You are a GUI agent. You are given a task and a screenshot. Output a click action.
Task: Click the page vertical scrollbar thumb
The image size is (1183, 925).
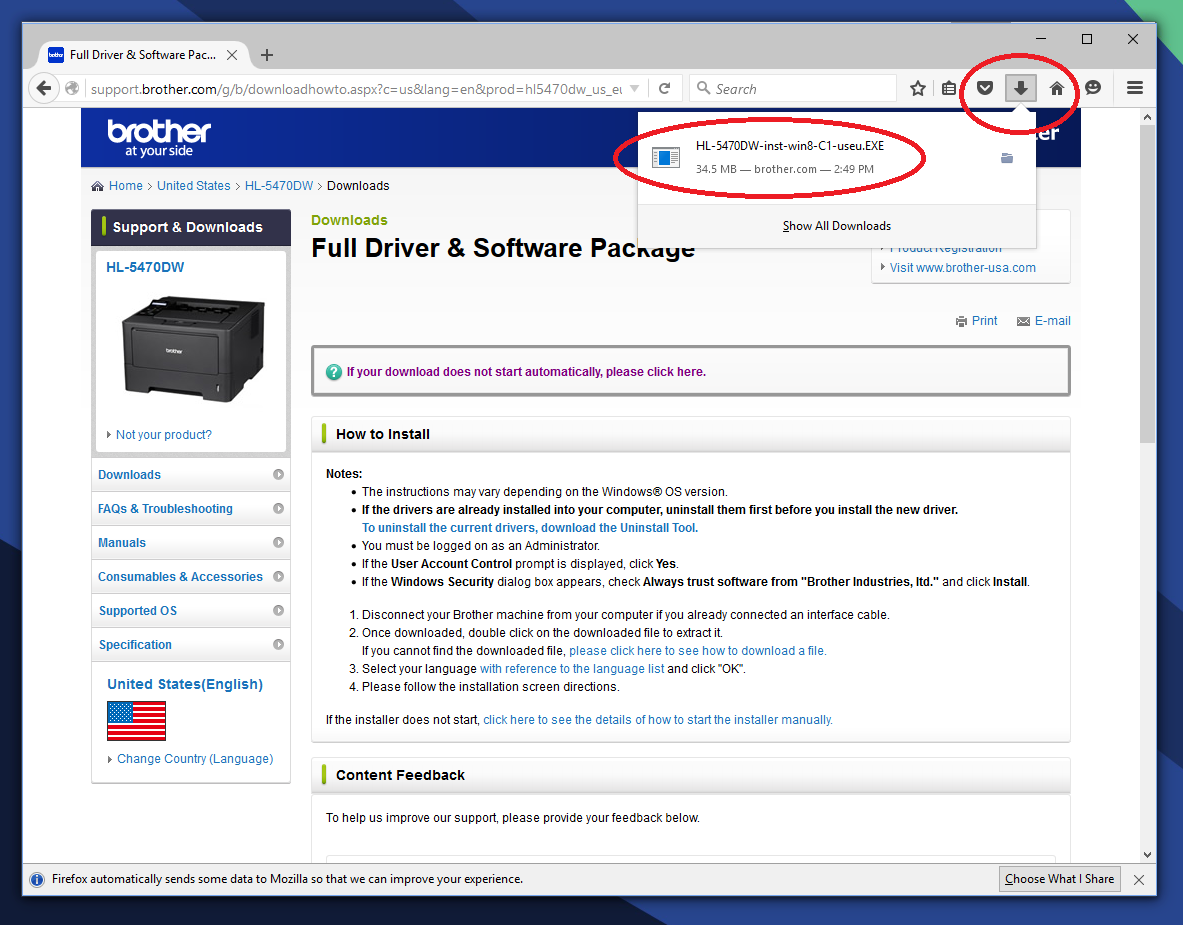click(x=1147, y=283)
